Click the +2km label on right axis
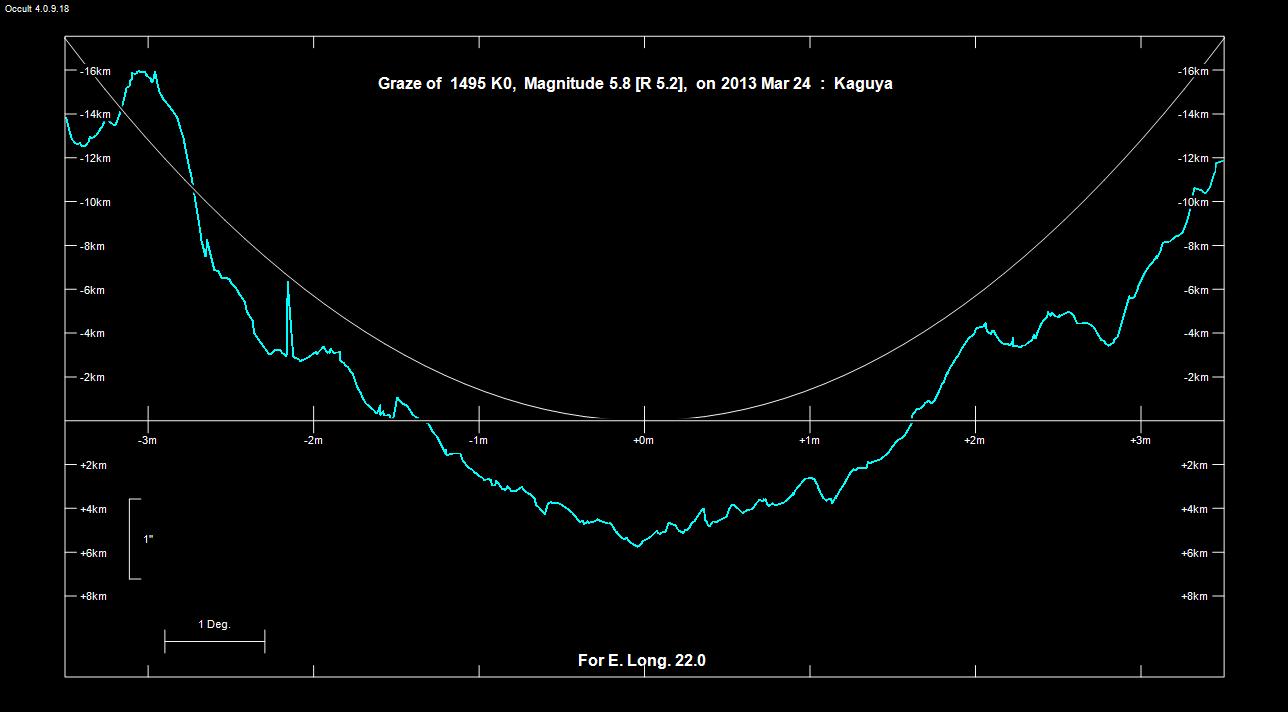Screen dimensions: 1288x712 pos(1195,466)
